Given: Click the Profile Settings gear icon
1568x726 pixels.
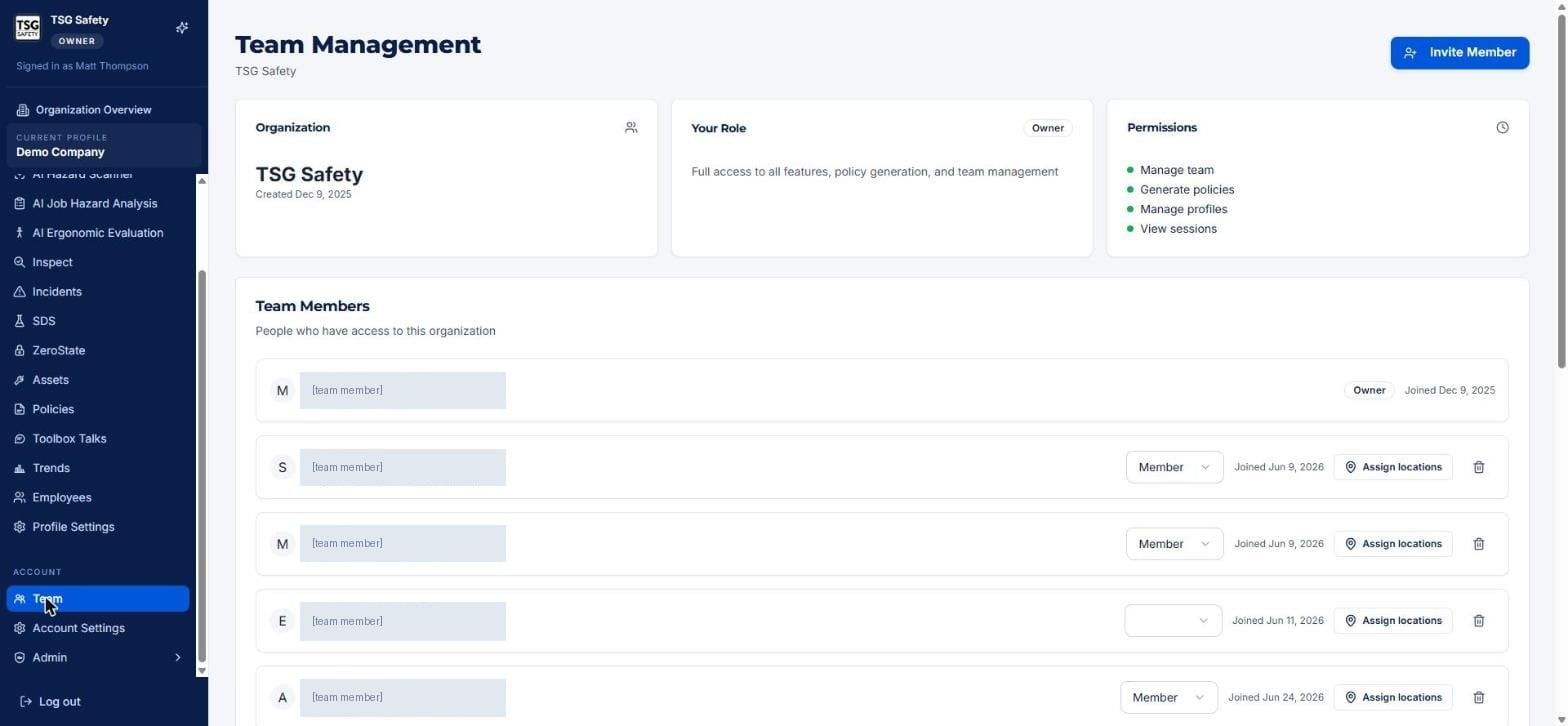Looking at the screenshot, I should [x=20, y=527].
